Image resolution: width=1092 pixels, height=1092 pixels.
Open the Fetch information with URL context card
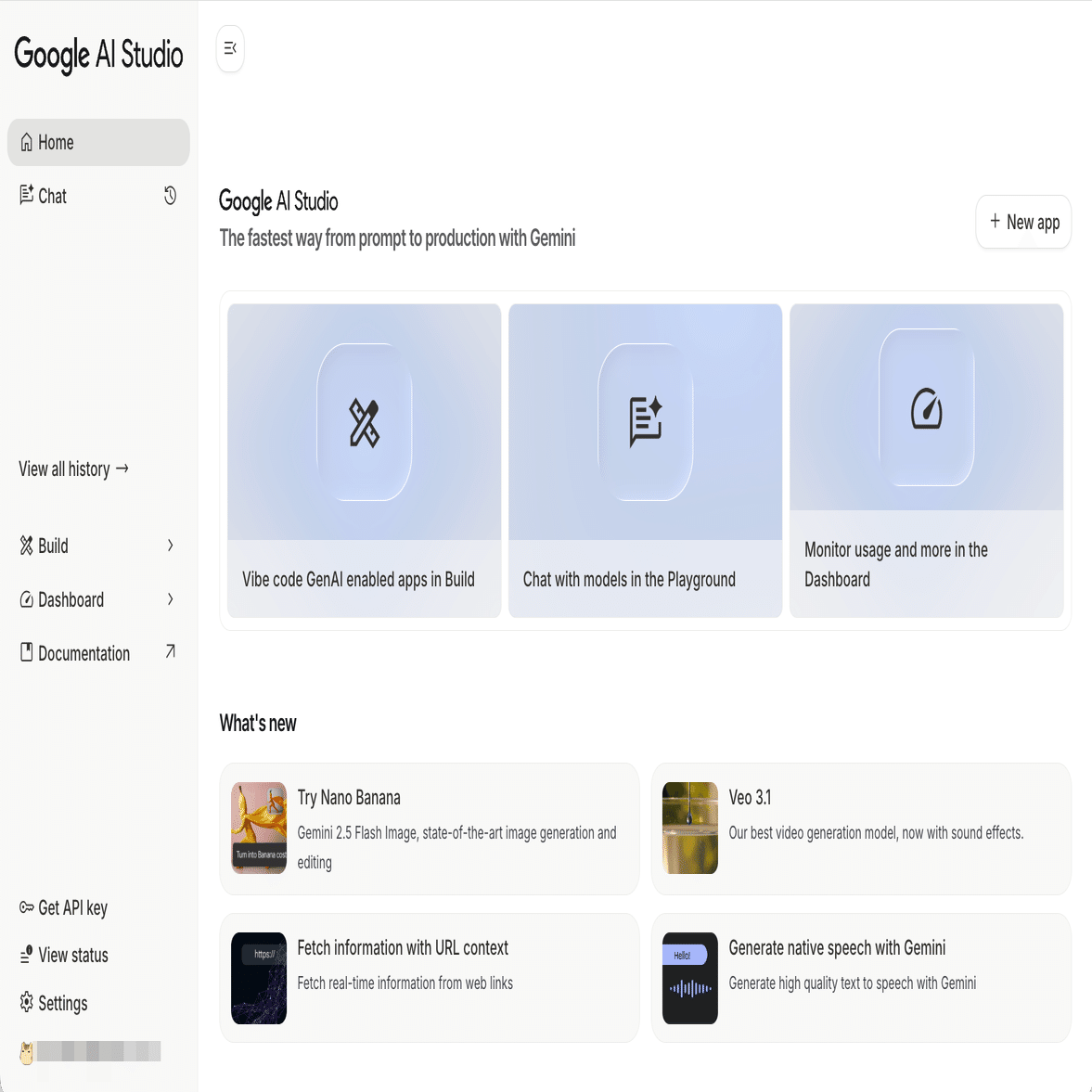[430, 978]
